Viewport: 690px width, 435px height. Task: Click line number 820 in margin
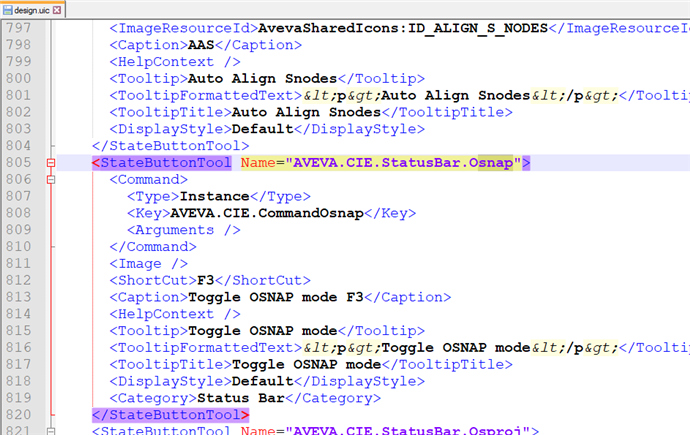click(18, 415)
